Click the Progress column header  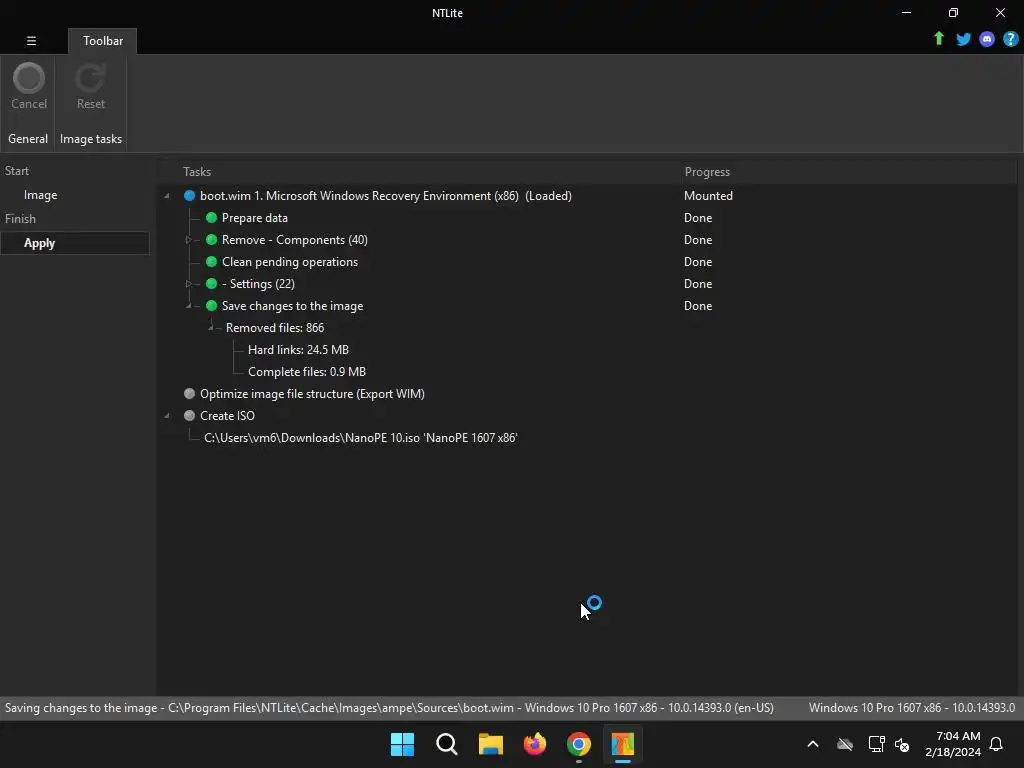point(707,172)
